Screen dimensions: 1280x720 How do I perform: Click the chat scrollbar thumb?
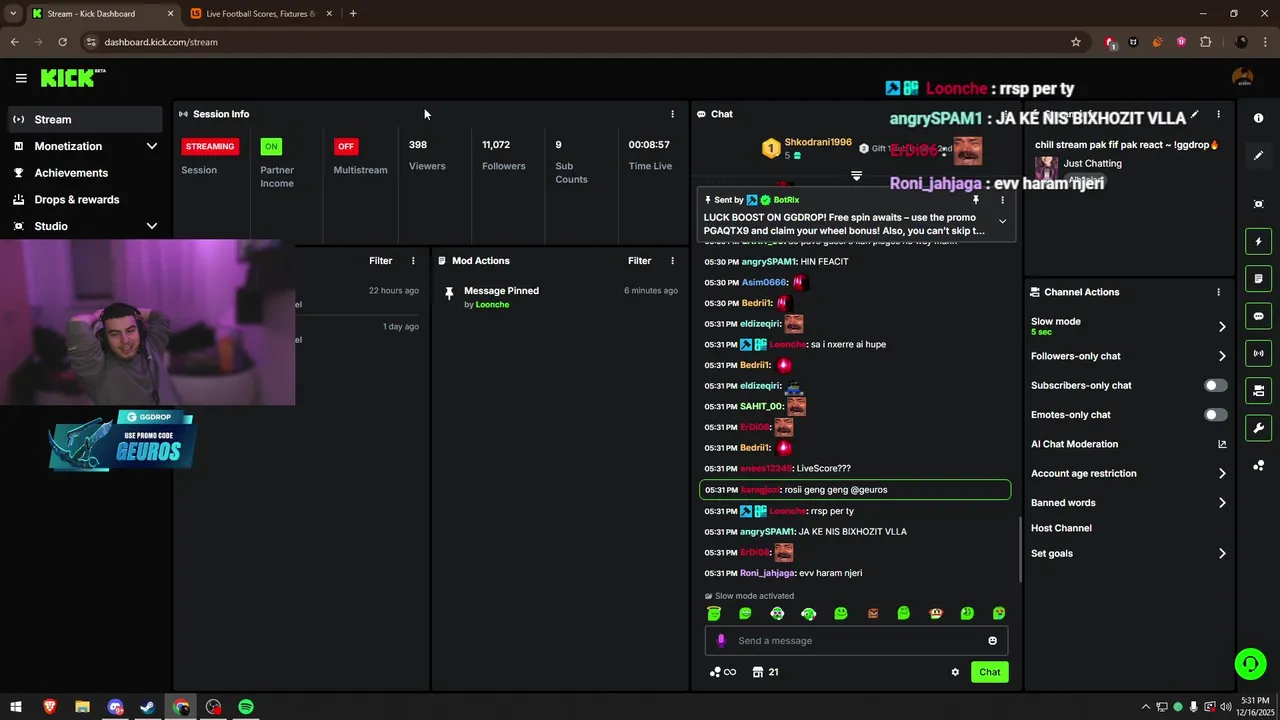[x=1020, y=549]
